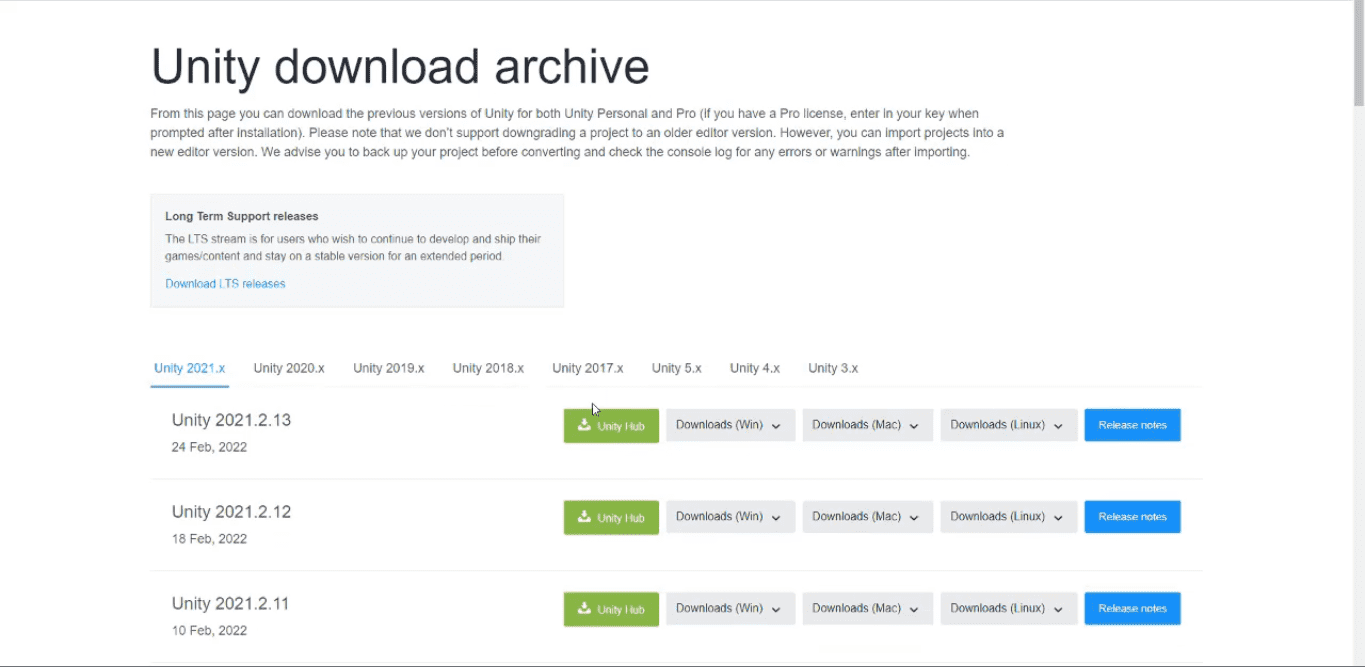Follow the Download LTS releases link
This screenshot has width=1365, height=667.
[225, 284]
